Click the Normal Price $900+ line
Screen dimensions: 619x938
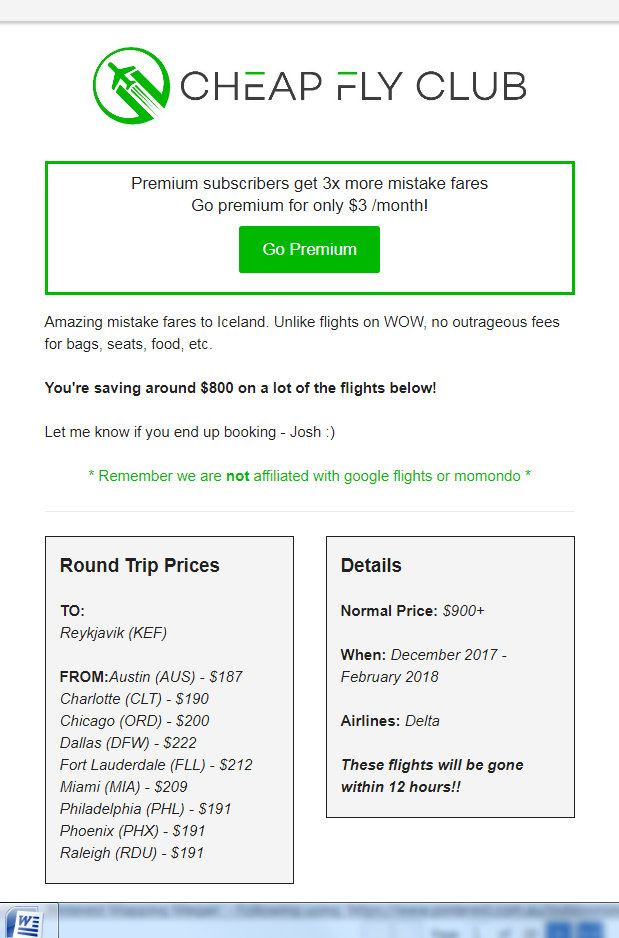[x=413, y=611]
